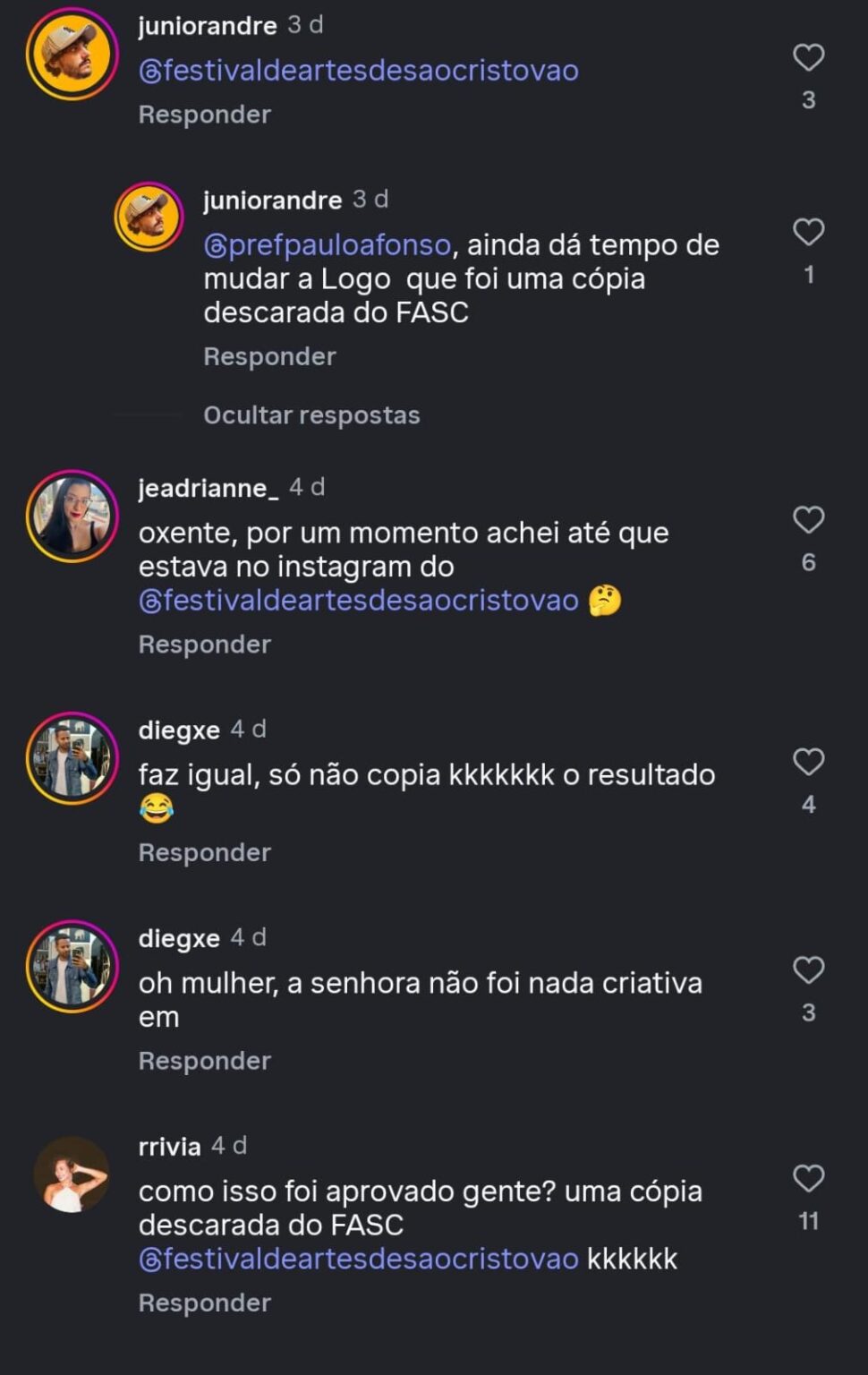The height and width of the screenshot is (1375, 868).
Task: Tap the heart on jeadrianne_'s comment
Action: click(808, 520)
